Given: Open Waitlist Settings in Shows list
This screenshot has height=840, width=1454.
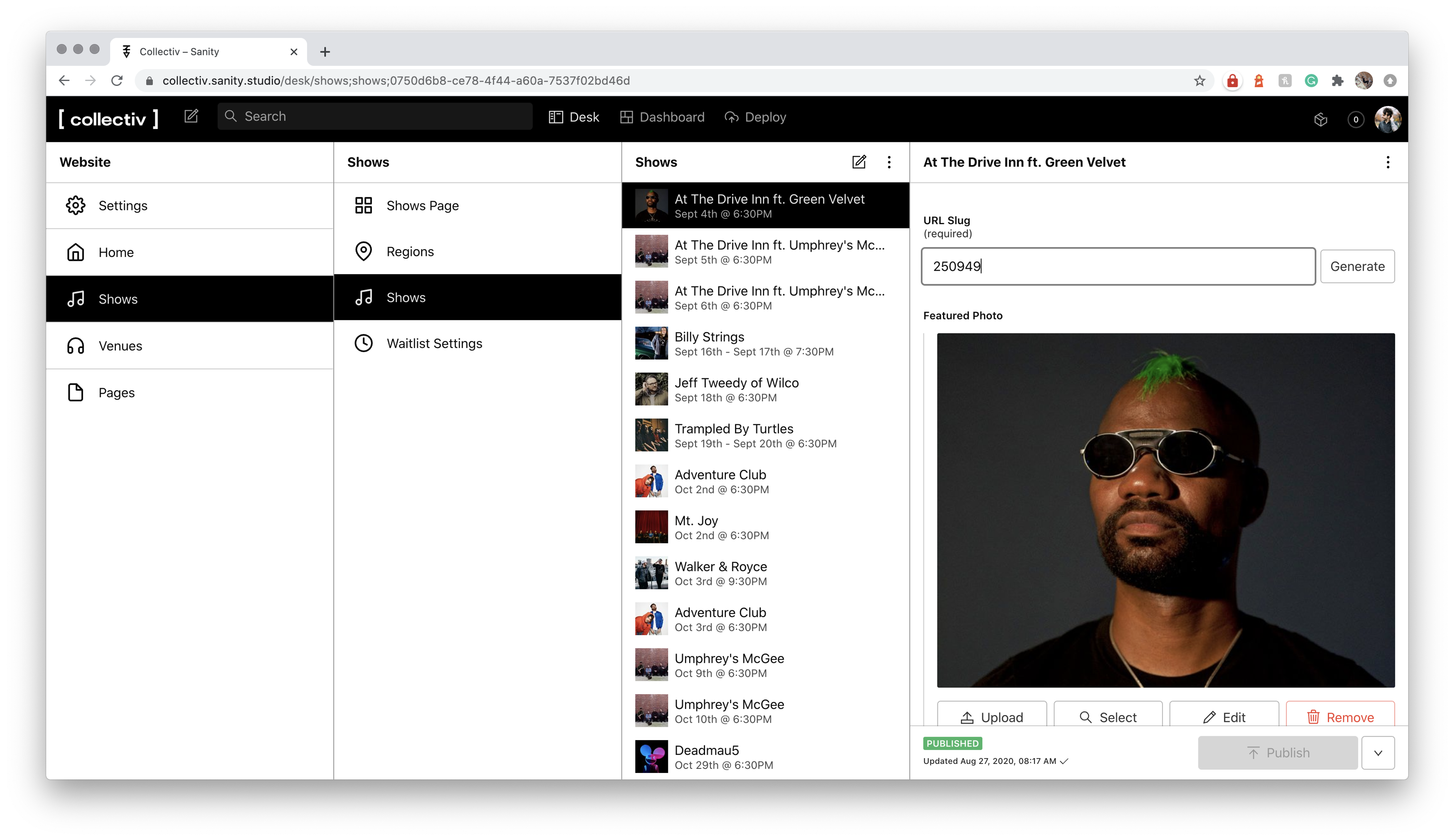Looking at the screenshot, I should point(434,343).
